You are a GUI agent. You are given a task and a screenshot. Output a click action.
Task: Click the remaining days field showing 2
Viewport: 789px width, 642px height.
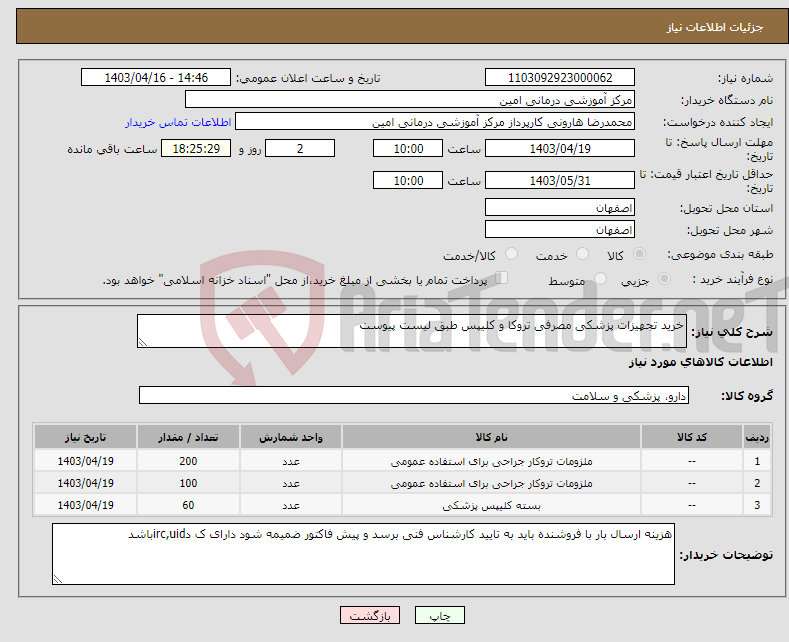(300, 148)
